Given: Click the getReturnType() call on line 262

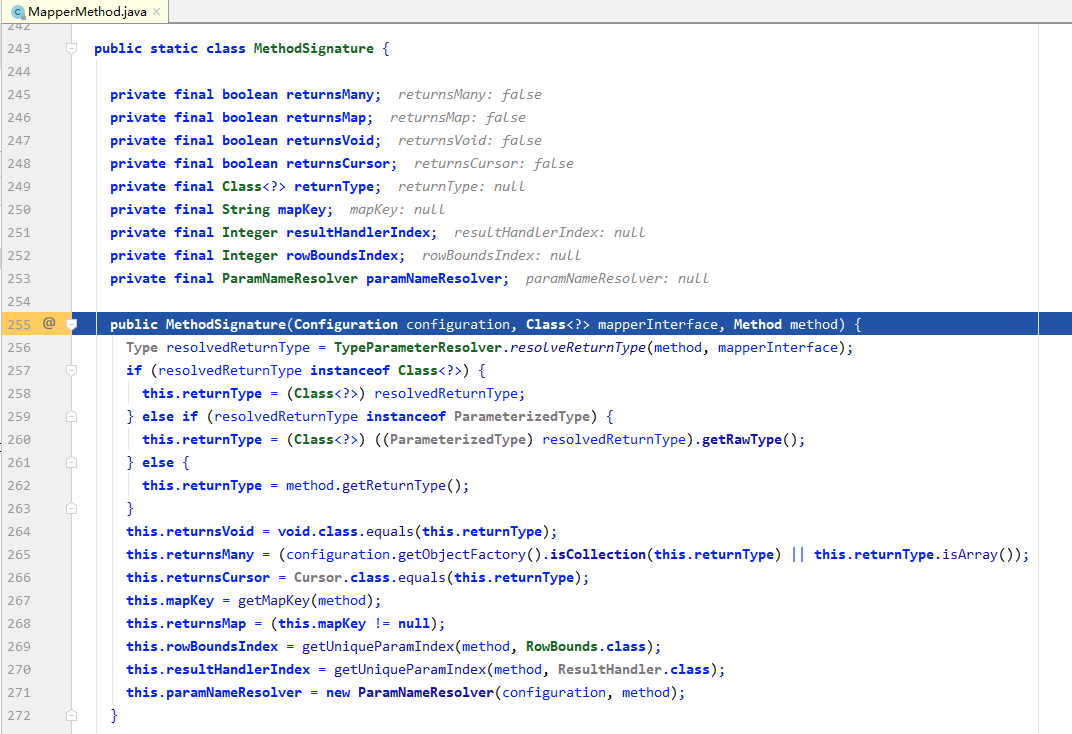Looking at the screenshot, I should pos(401,485).
